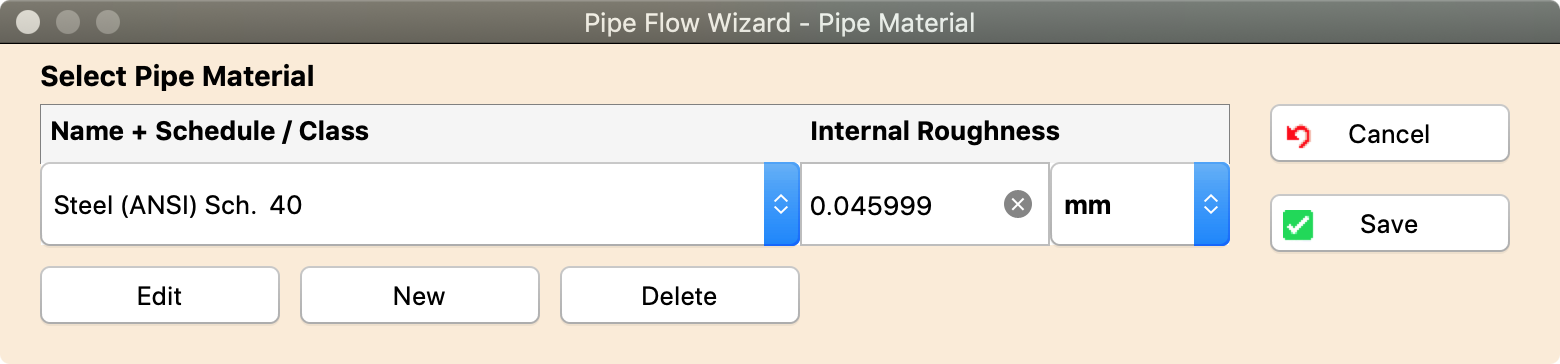
Task: Open the mm units dropdown arrows
Action: pyautogui.click(x=1211, y=205)
